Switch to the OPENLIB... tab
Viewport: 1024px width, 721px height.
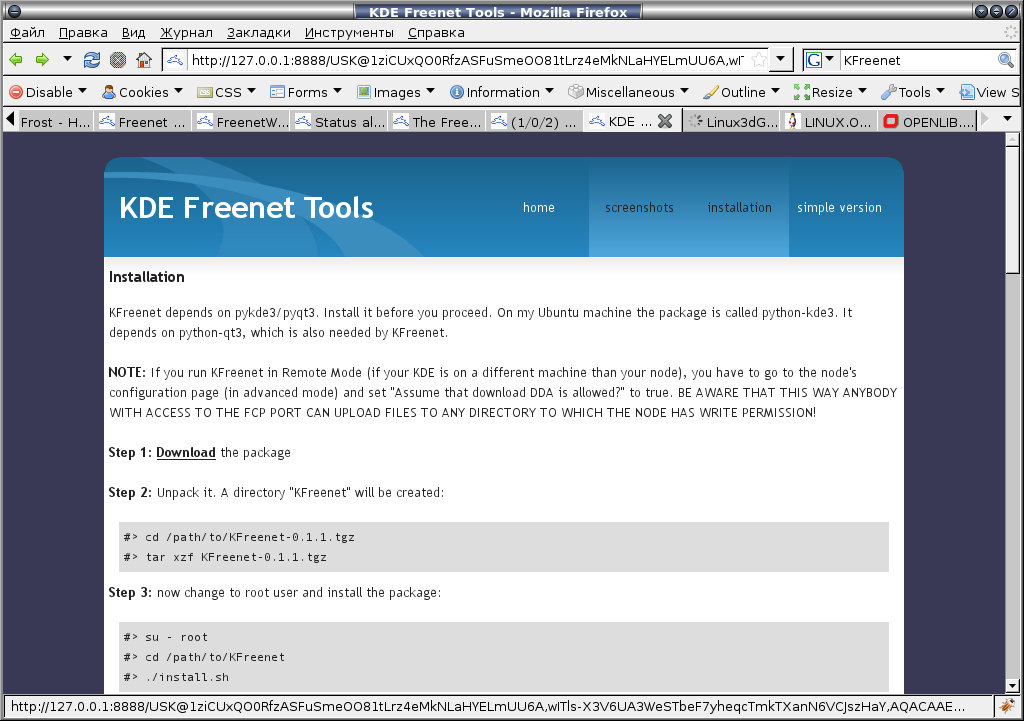[928, 121]
